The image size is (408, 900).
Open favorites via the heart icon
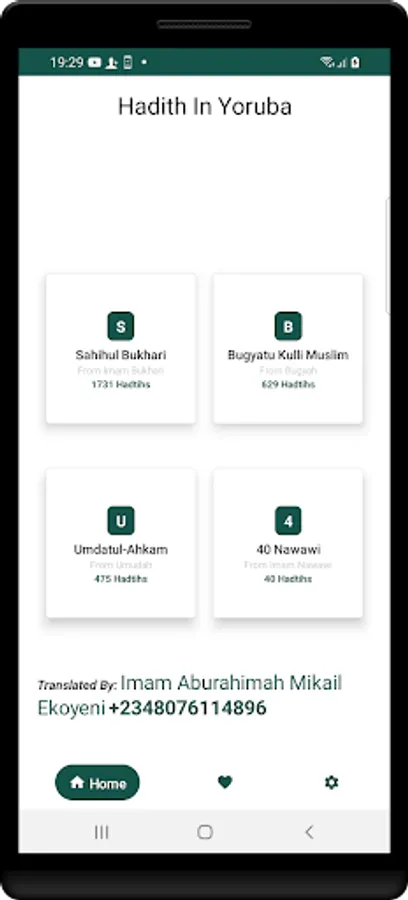click(225, 782)
